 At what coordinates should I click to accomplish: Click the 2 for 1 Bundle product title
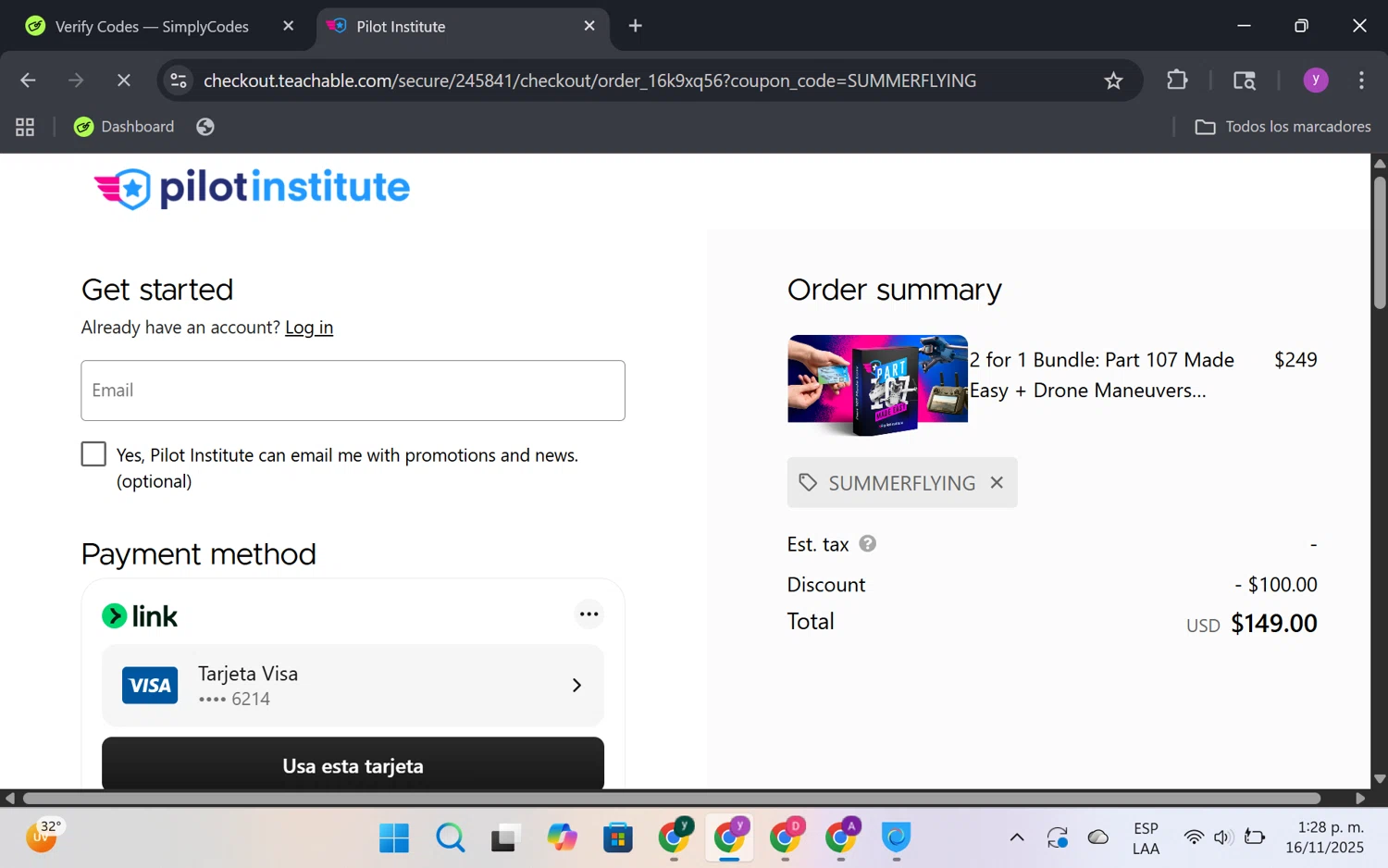[1101, 375]
